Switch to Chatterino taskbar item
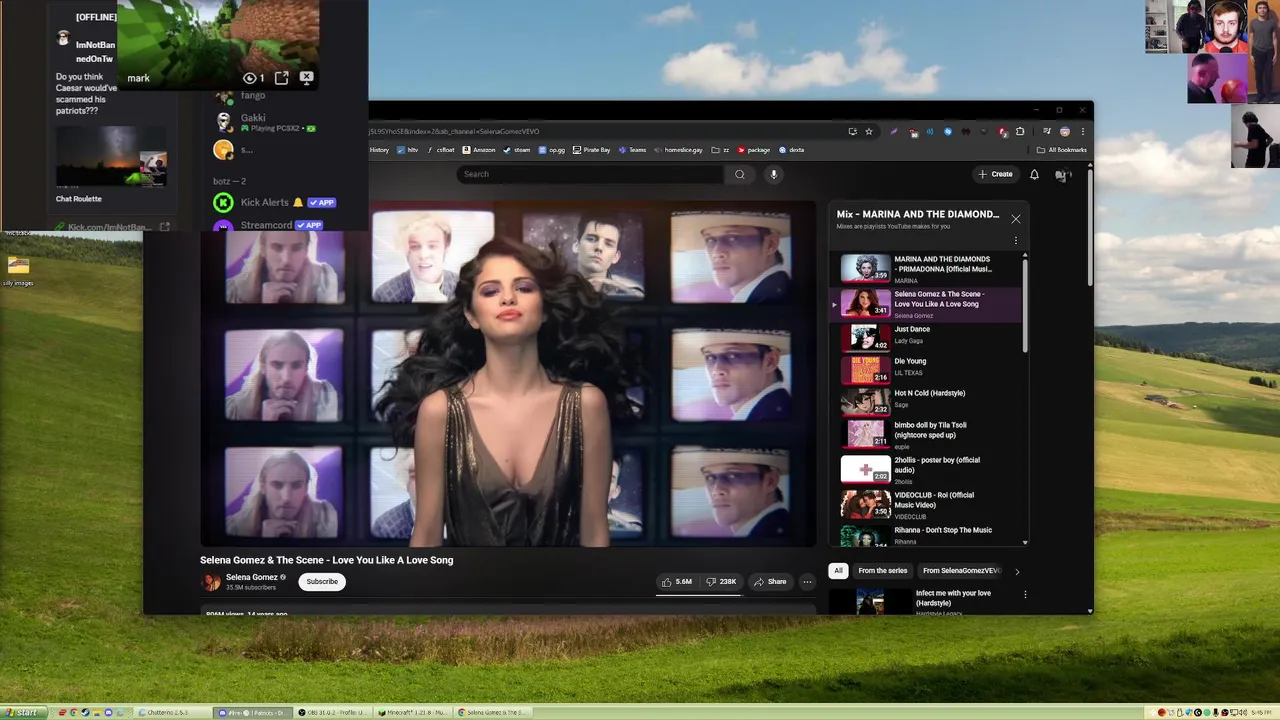The height and width of the screenshot is (720, 1280). point(174,712)
